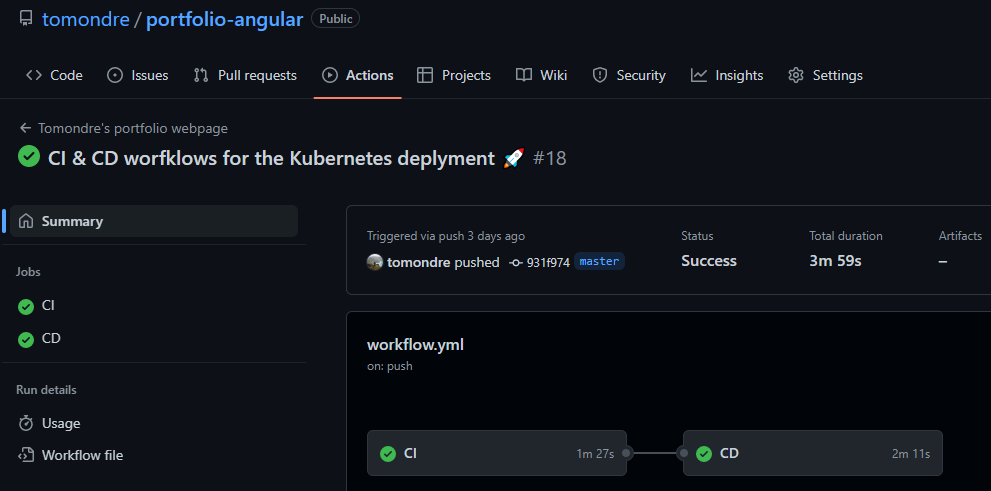Click the sidebar CI success check icon

coord(26,306)
